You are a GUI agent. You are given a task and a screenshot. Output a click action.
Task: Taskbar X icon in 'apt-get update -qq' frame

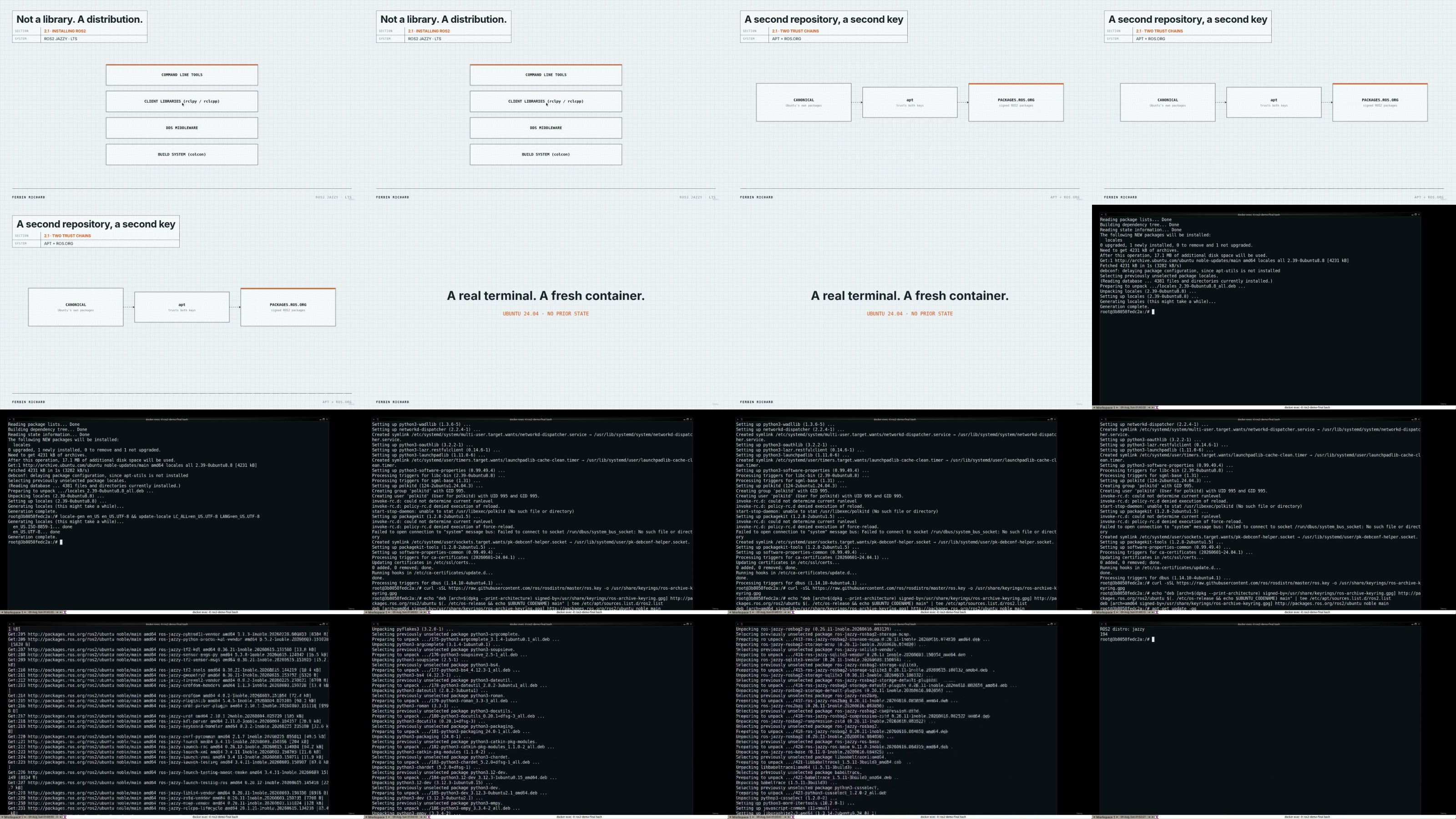tap(1157, 612)
